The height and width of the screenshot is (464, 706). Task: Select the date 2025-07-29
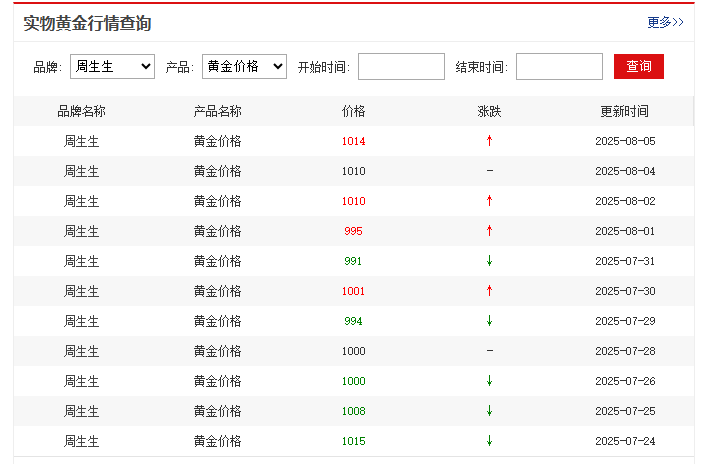point(625,321)
